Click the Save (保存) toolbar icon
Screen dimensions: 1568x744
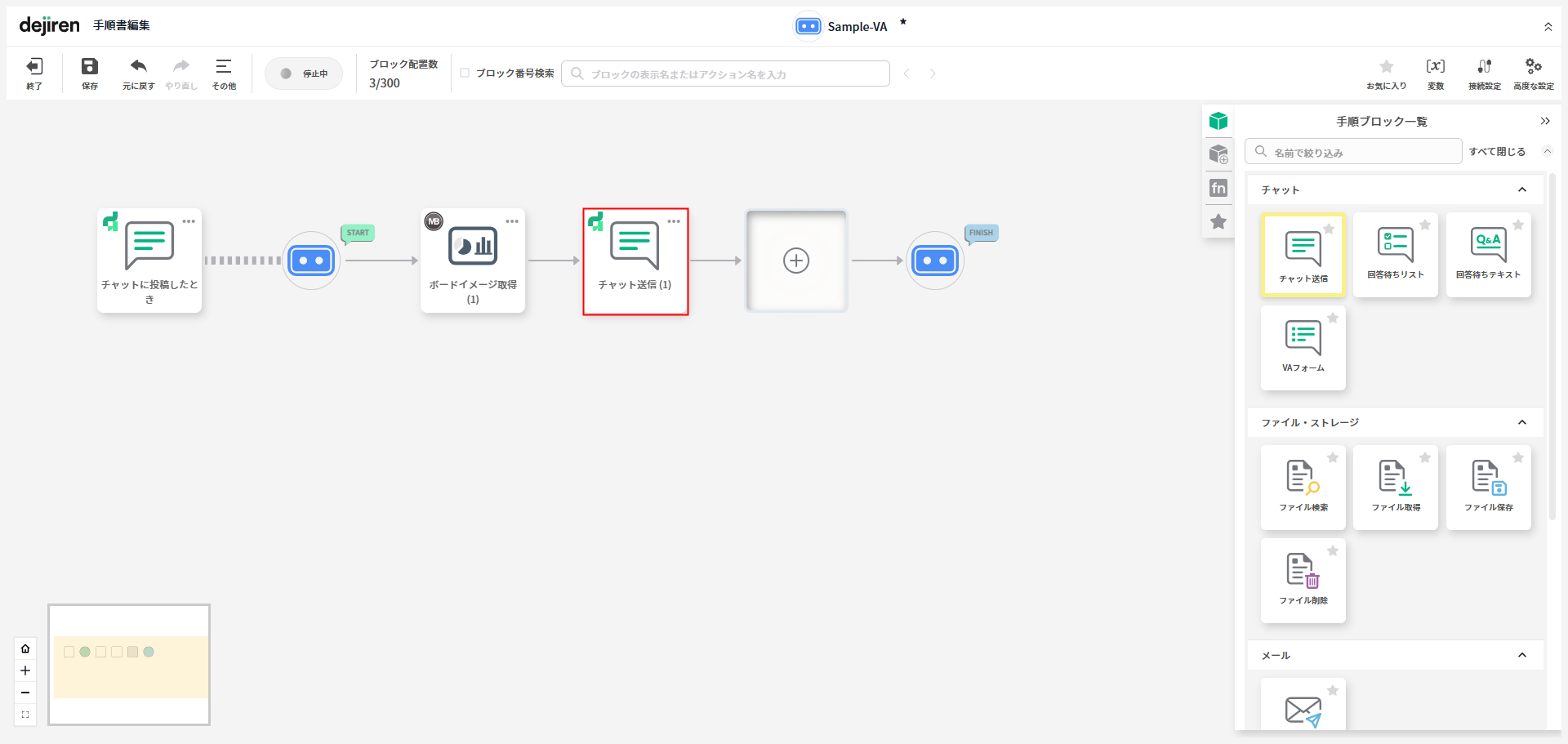[x=90, y=72]
